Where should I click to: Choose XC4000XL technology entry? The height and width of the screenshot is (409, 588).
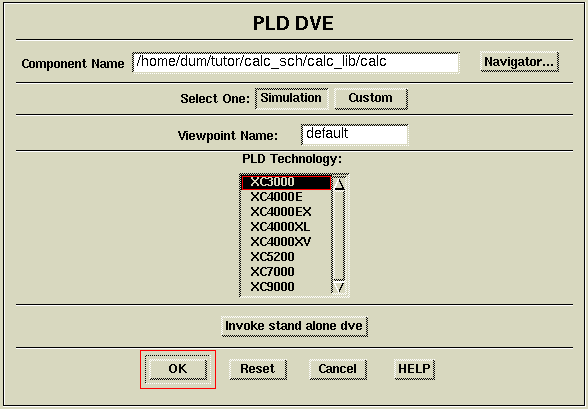pos(286,227)
